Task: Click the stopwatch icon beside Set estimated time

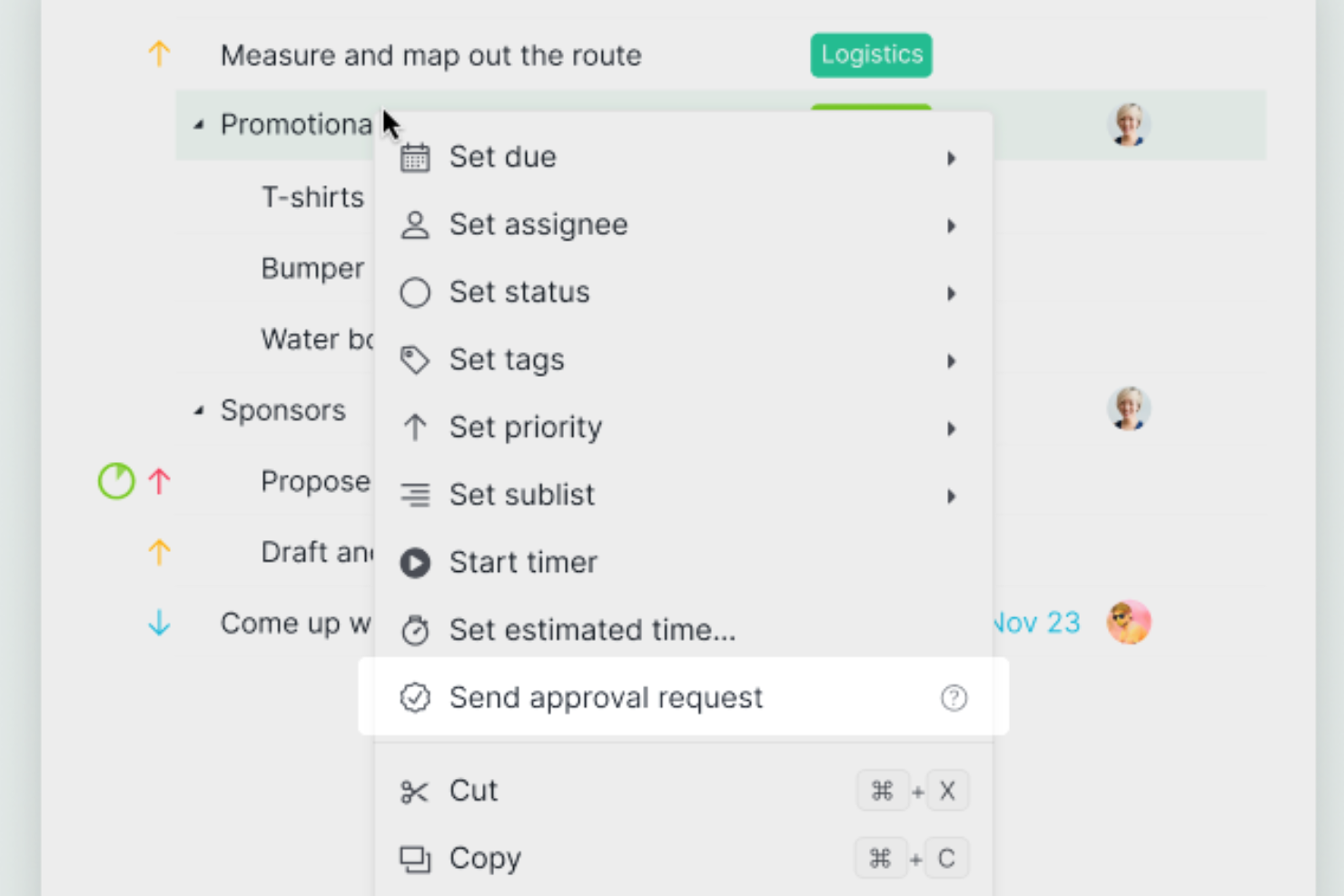Action: pyautogui.click(x=415, y=630)
